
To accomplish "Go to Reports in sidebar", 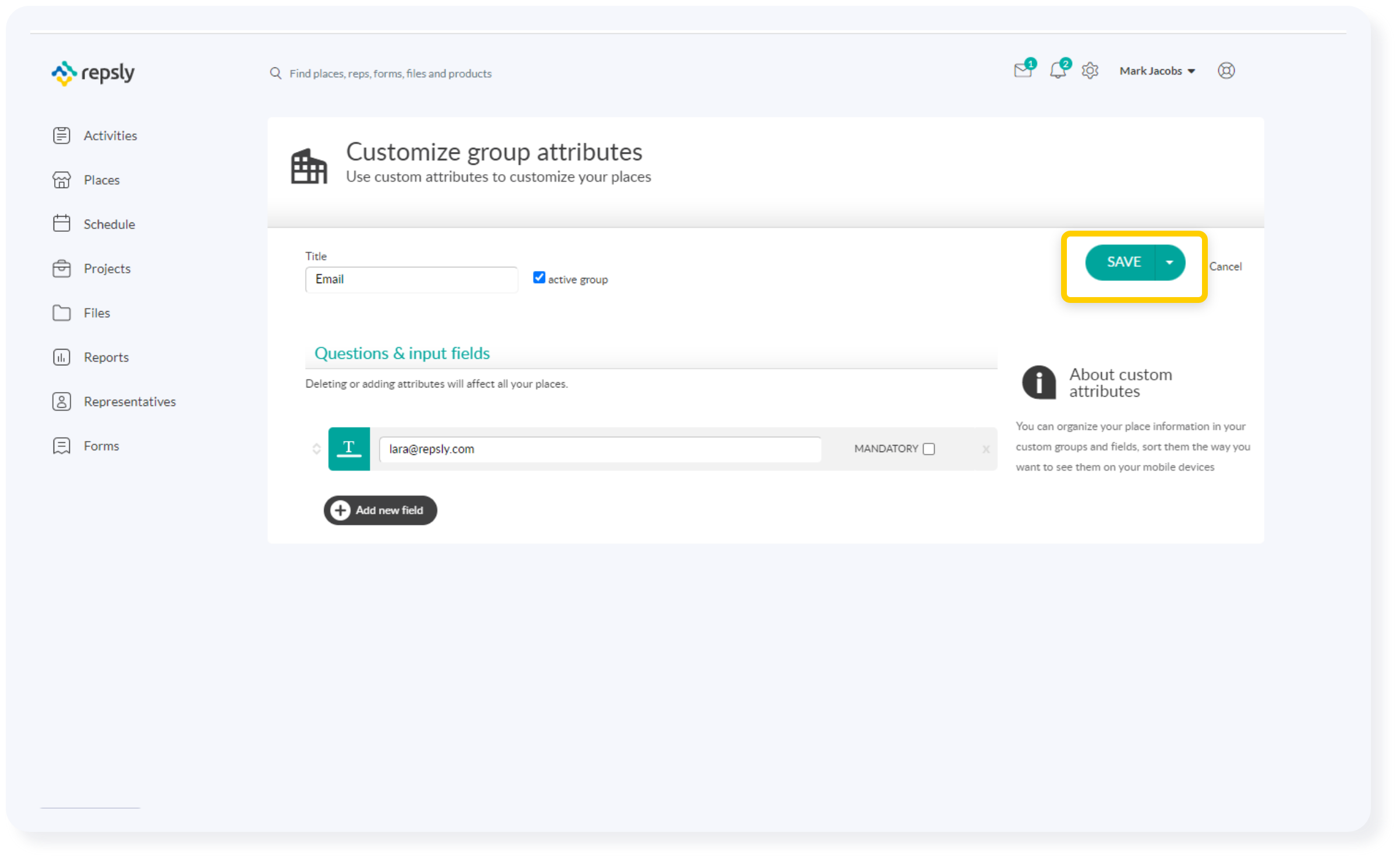I will pyautogui.click(x=106, y=357).
